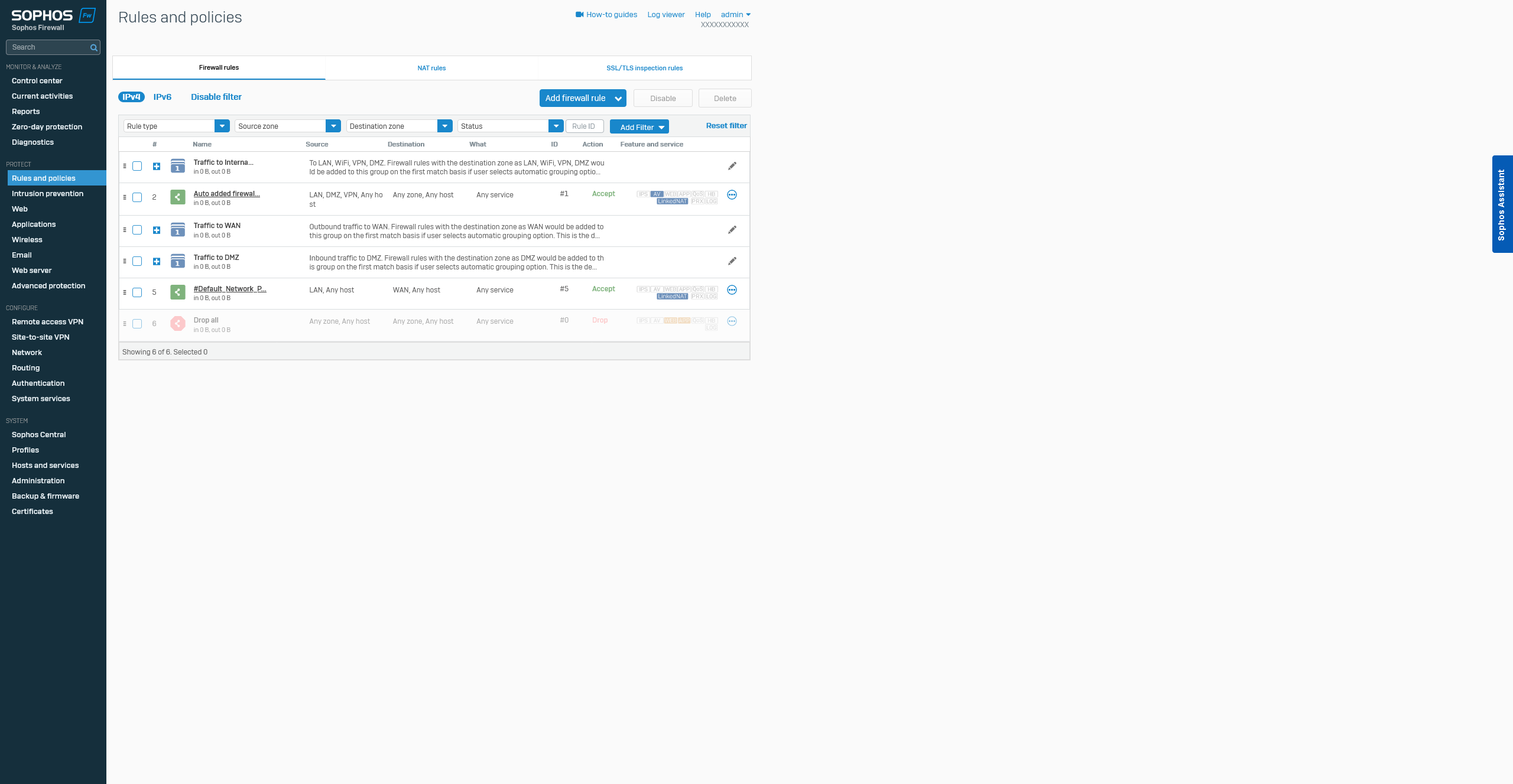Open the admin user menu

(x=735, y=15)
